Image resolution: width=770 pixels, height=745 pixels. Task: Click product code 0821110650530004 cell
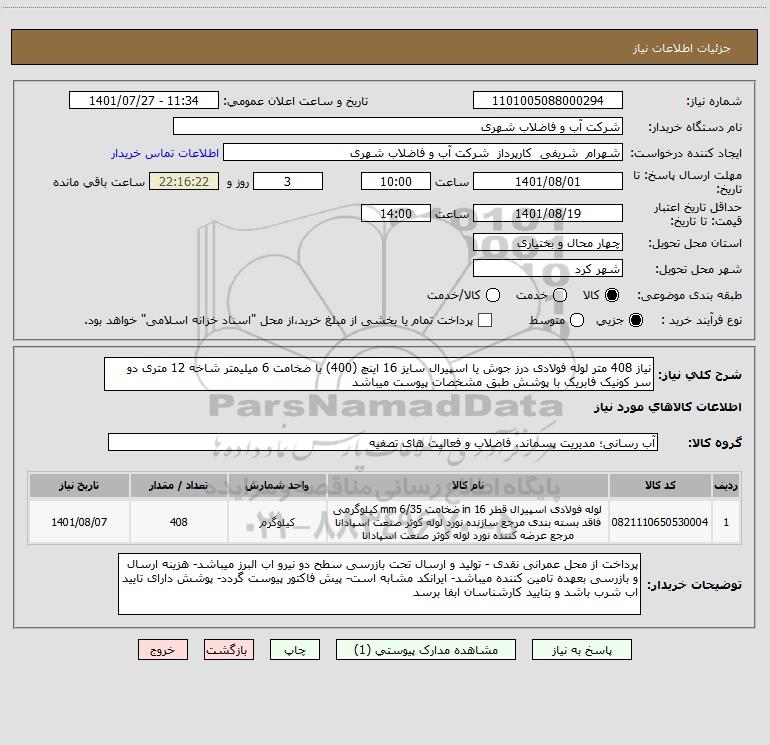click(660, 522)
